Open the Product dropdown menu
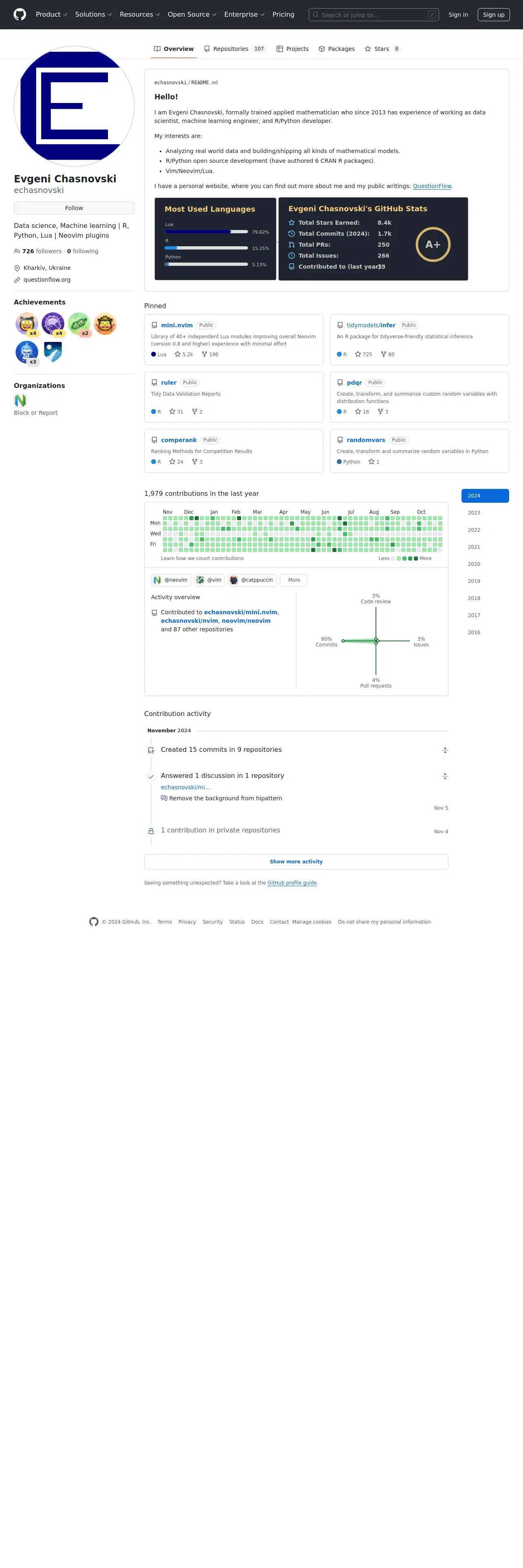This screenshot has width=523, height=1568. pos(52,15)
